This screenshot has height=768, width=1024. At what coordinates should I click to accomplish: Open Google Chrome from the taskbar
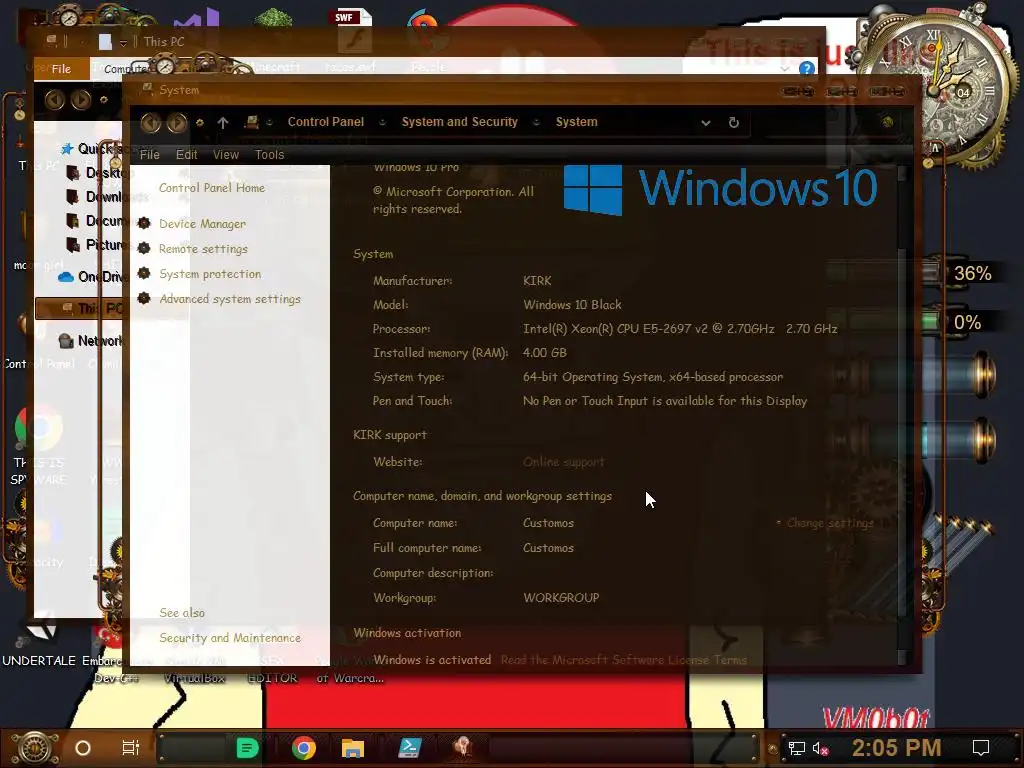[x=304, y=748]
